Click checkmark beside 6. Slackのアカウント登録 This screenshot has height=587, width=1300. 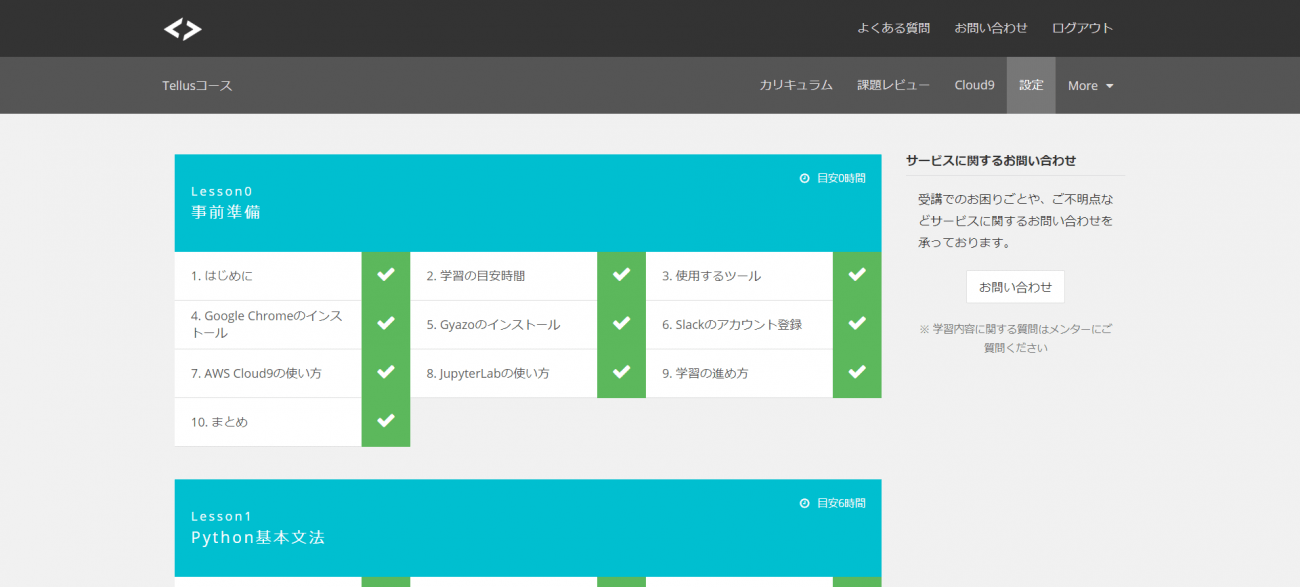pyautogui.click(x=857, y=324)
